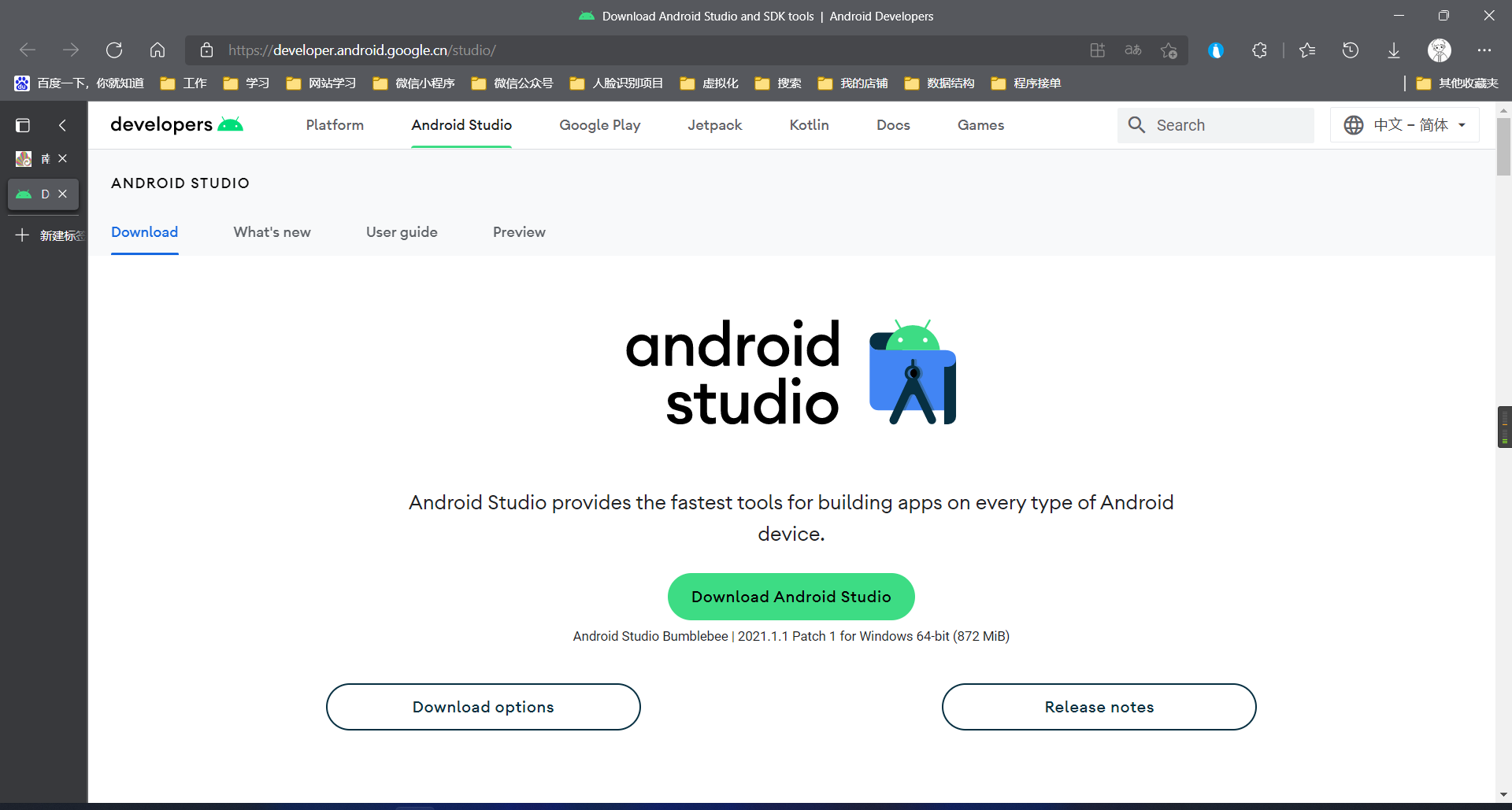The image size is (1512, 810).
Task: Open the Platform menu item
Action: (x=335, y=125)
